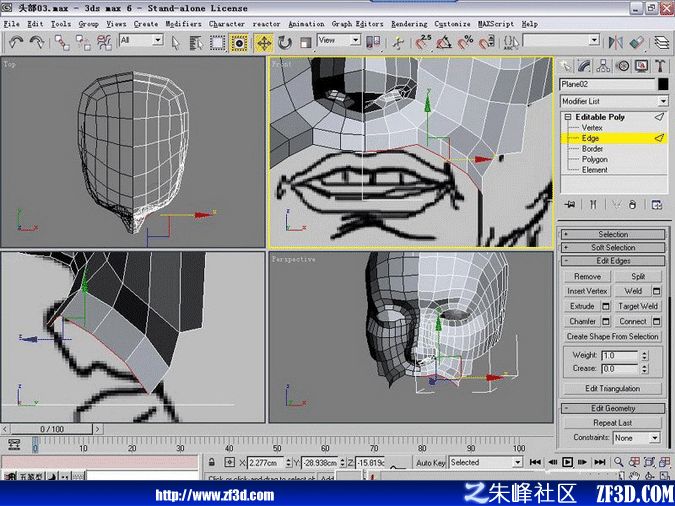Viewport: 675px width, 506px height.
Task: Click the Target Weld button
Action: 638,306
